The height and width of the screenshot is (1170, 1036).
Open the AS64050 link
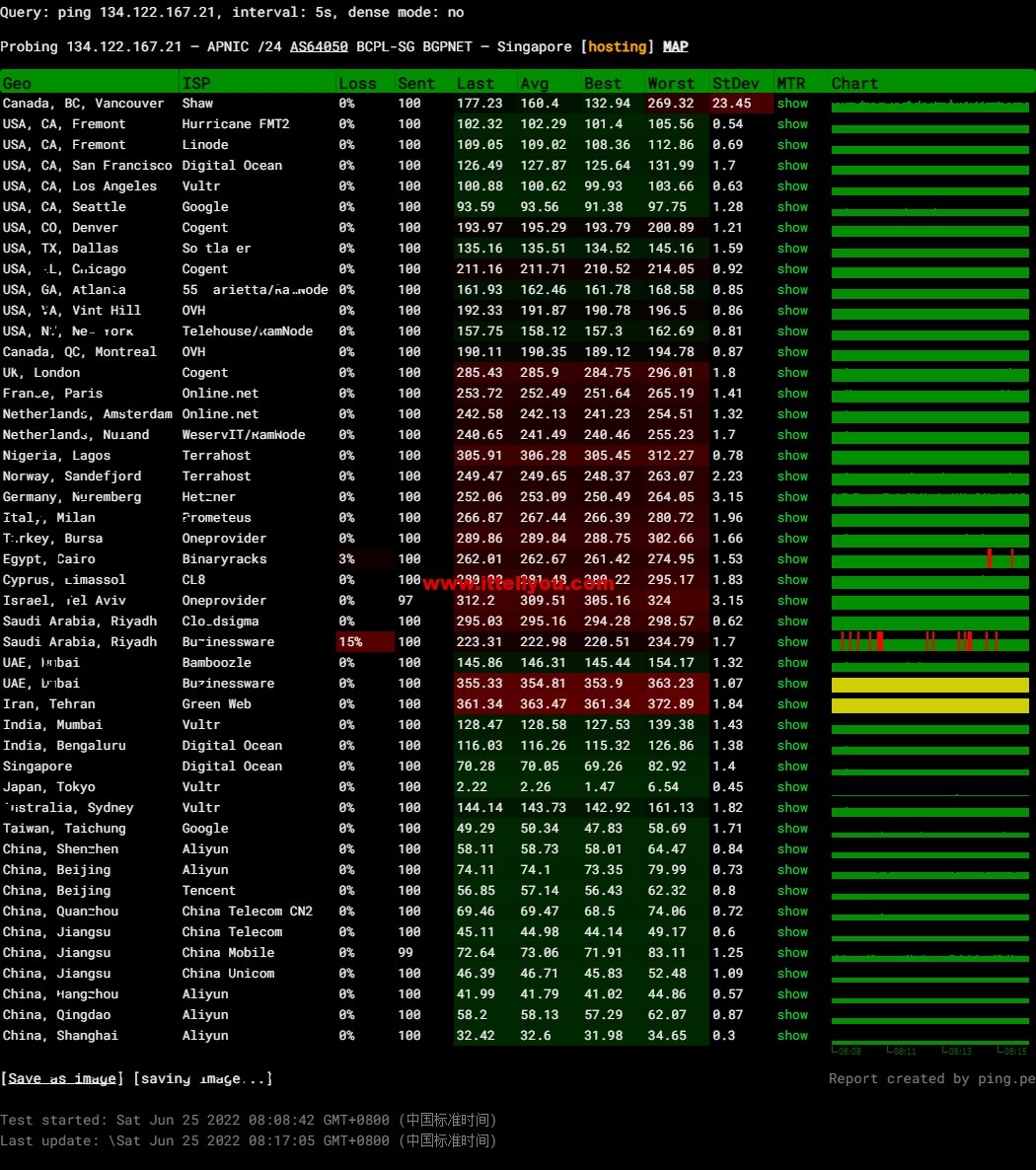pyautogui.click(x=318, y=47)
